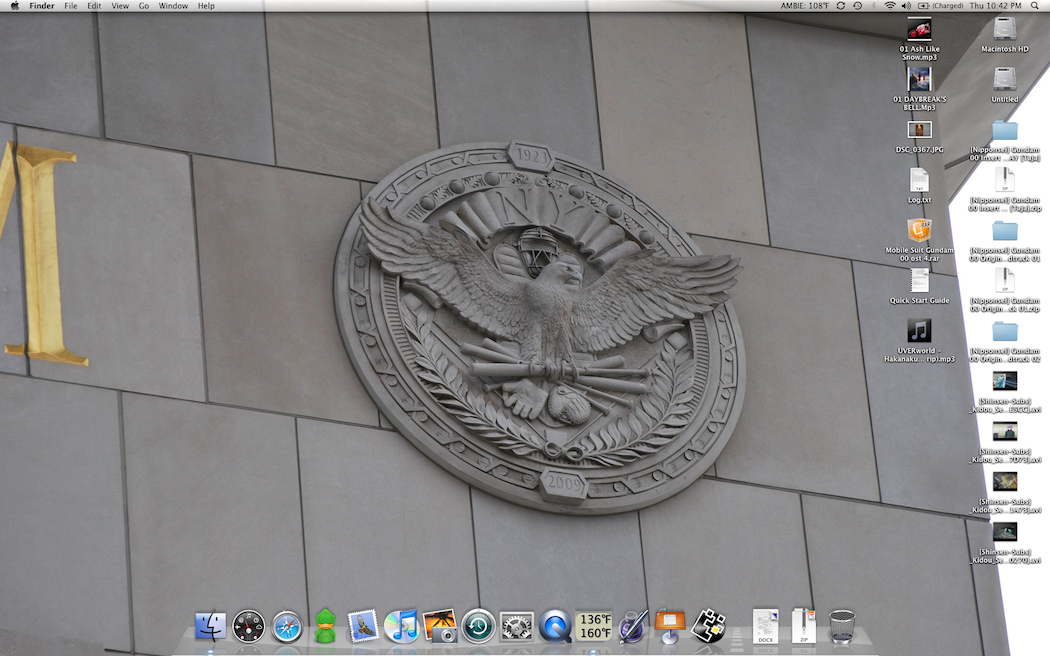This screenshot has width=1050, height=656.
Task: Open the Trash in the Dock
Action: (x=842, y=627)
